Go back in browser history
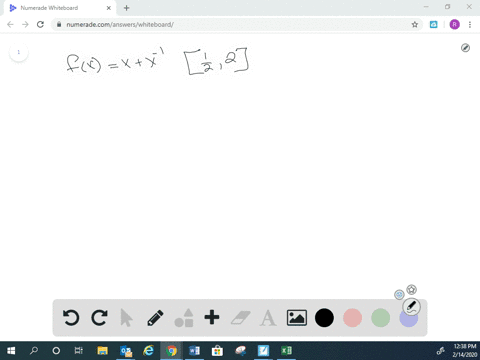Viewport: 480px width, 360px height. pos(10,24)
